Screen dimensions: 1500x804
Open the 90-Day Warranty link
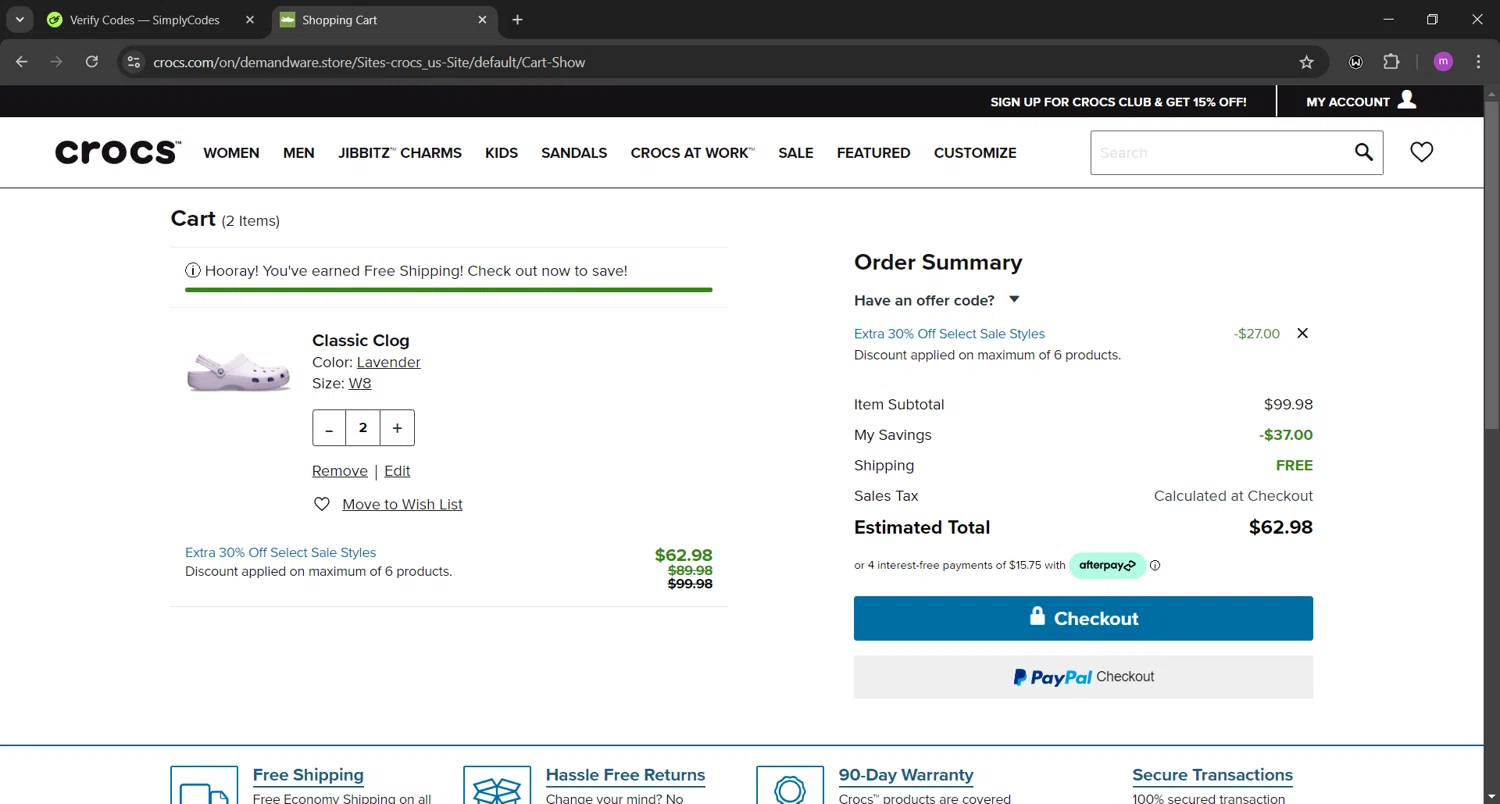click(x=906, y=775)
